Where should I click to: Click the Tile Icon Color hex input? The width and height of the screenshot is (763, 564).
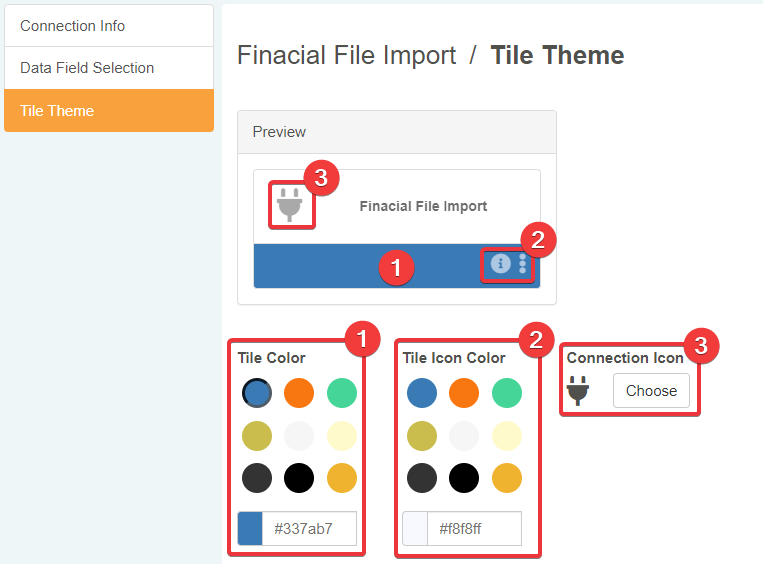pos(474,528)
